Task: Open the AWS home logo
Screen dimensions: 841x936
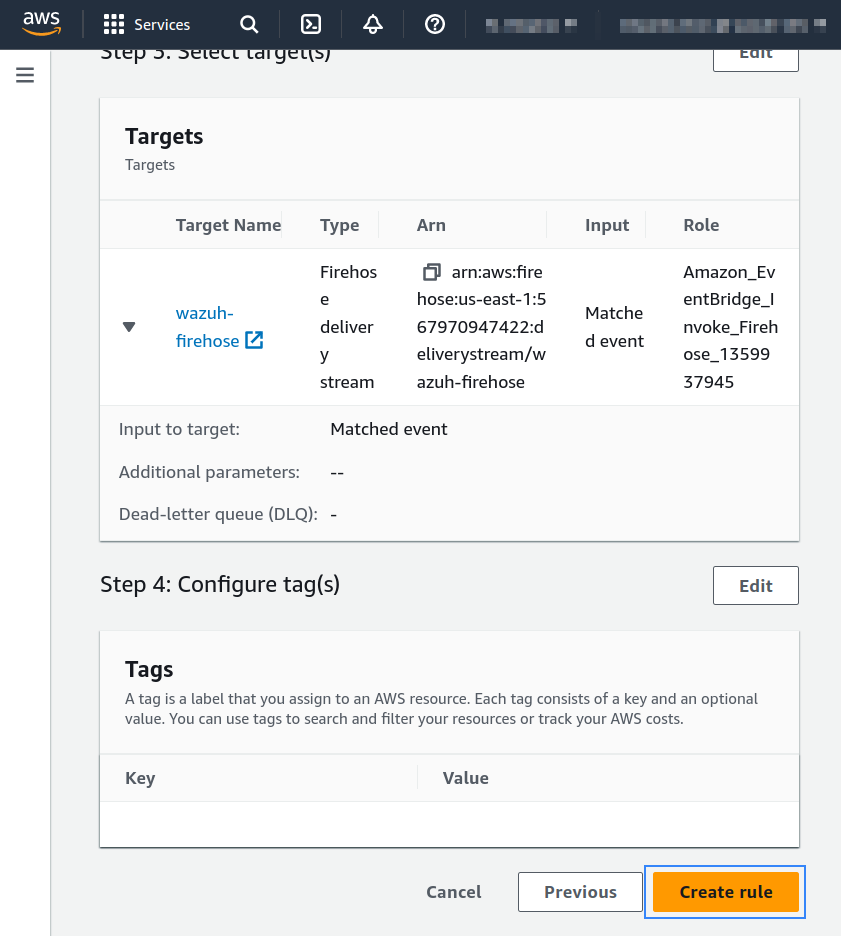Action: click(41, 24)
